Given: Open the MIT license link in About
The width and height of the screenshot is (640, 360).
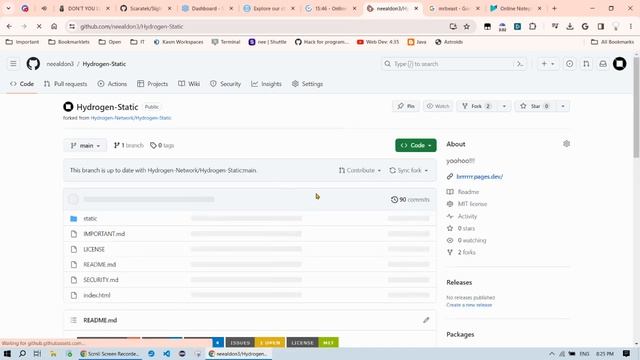Looking at the screenshot, I should coord(472,204).
